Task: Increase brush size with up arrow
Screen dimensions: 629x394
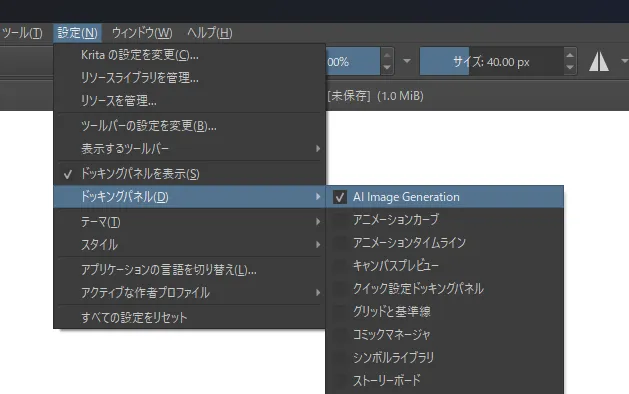Action: coord(570,55)
